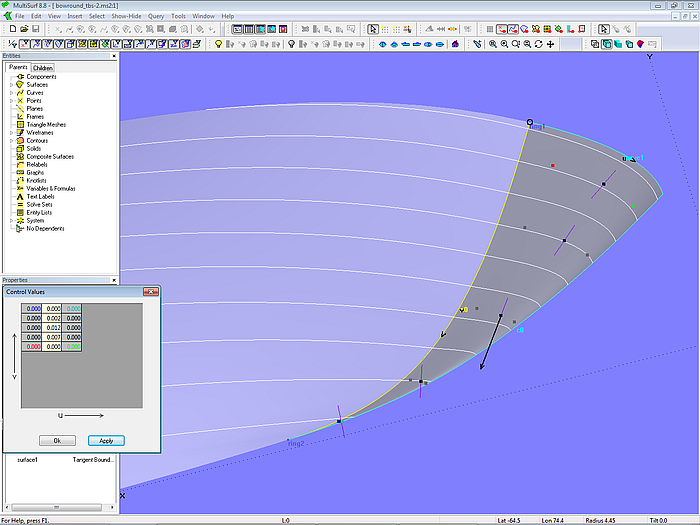Click the 0.012 control value cell
The image size is (700, 525).
point(53,327)
